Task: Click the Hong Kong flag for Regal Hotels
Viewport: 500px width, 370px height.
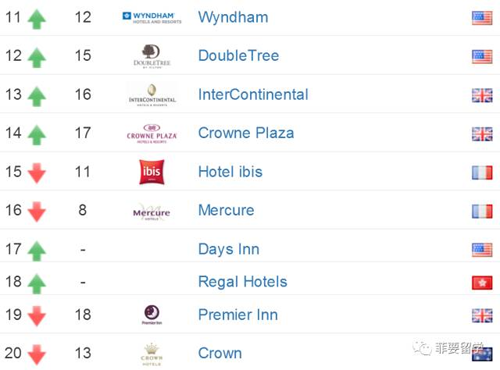Action: tap(482, 283)
